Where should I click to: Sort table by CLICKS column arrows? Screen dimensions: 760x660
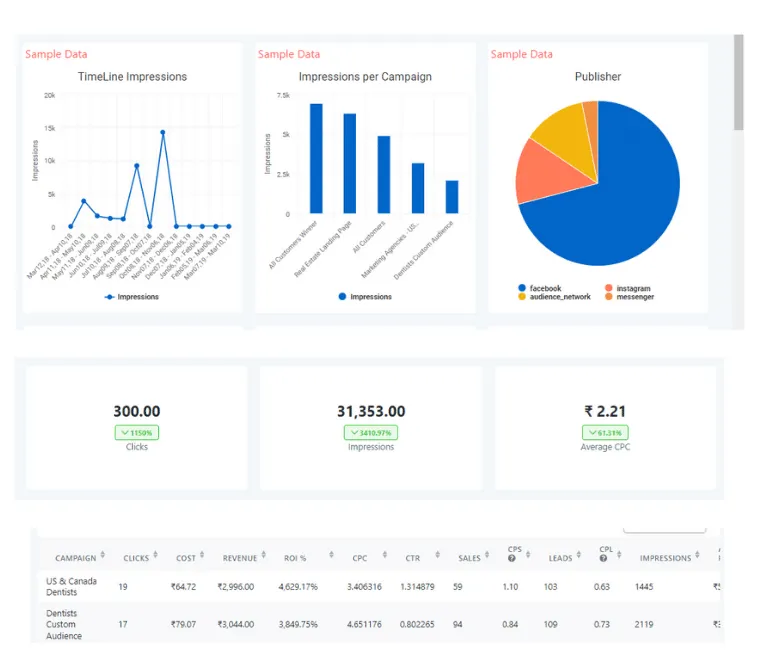point(155,554)
